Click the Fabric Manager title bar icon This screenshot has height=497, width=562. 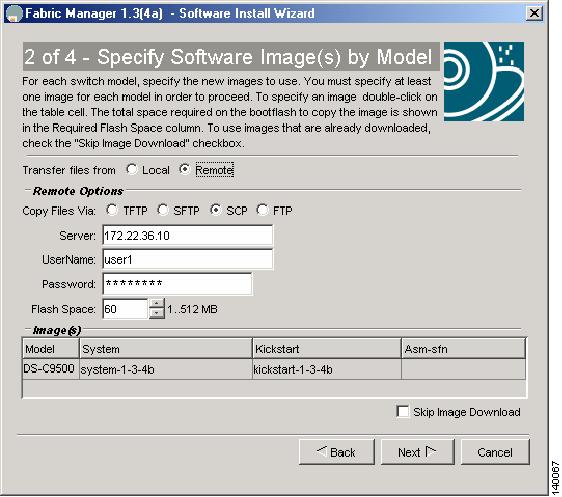(14, 14)
